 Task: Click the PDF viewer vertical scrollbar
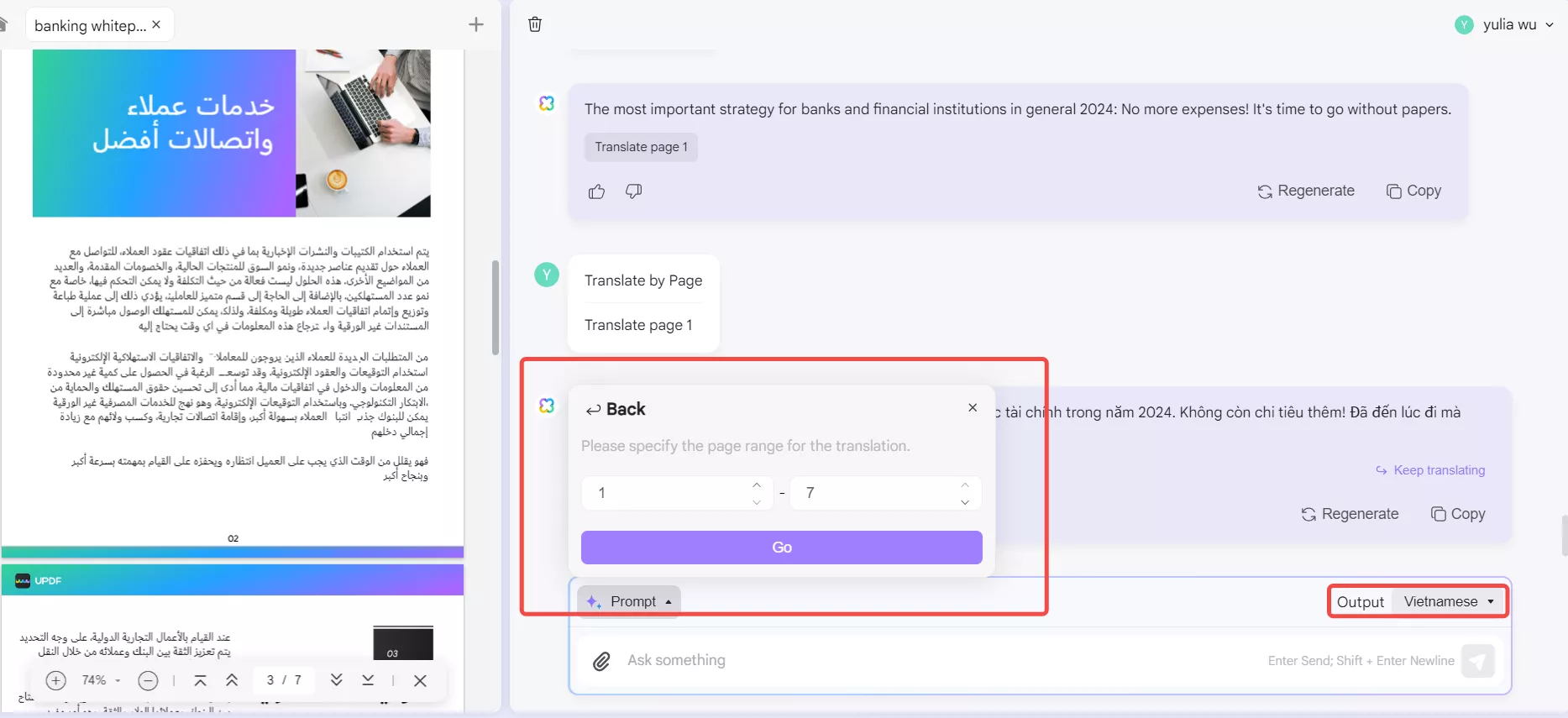496,307
